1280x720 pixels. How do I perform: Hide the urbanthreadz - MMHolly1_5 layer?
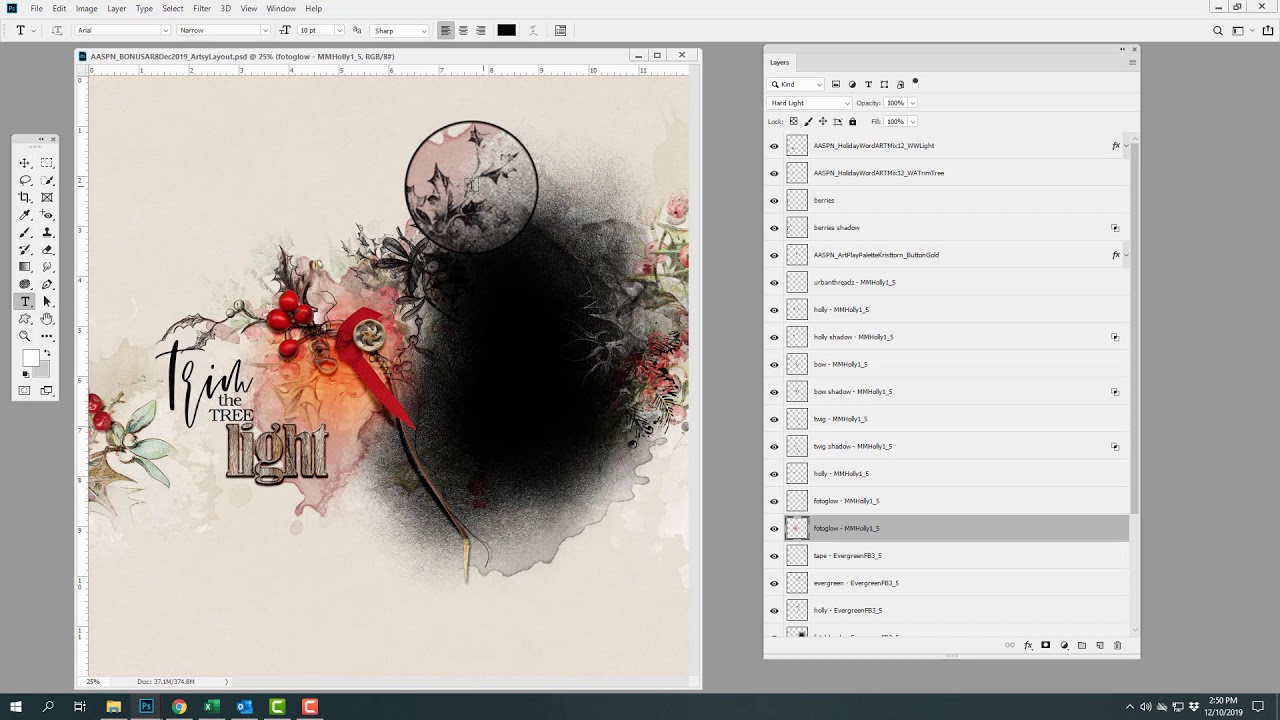[x=774, y=282]
